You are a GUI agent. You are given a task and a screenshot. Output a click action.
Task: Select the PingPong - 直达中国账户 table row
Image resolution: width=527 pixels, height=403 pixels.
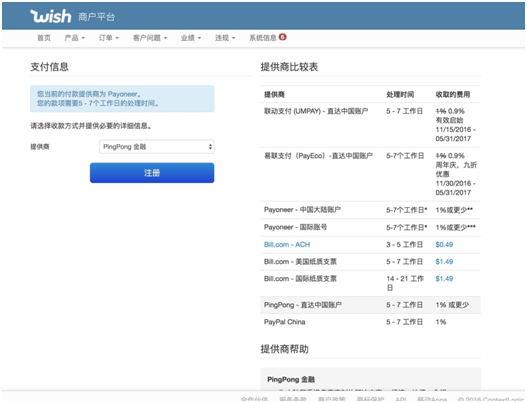coord(370,305)
